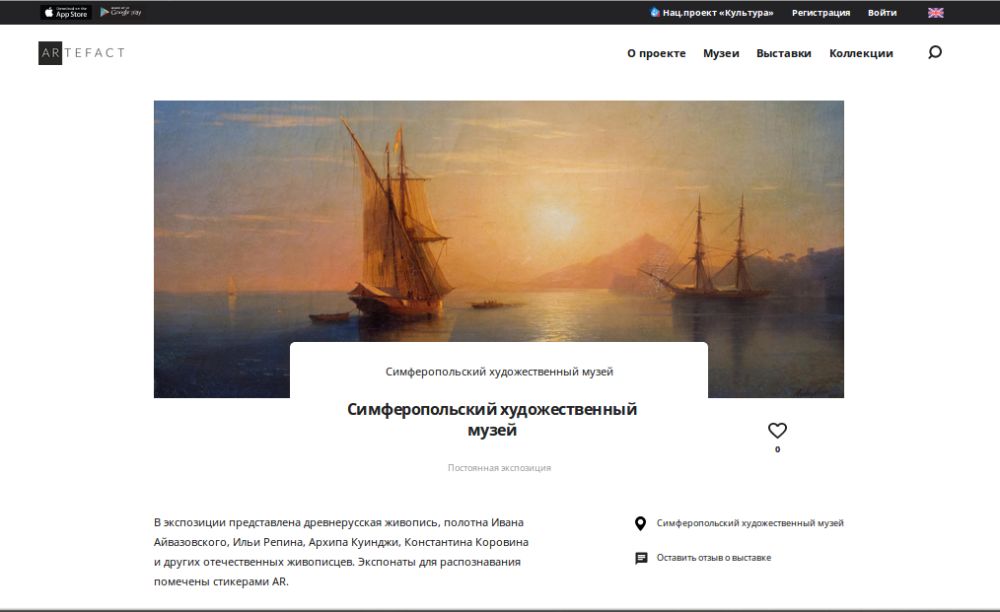This screenshot has height=612, width=1000.
Task: Click the review comment bubble icon
Action: [641, 558]
